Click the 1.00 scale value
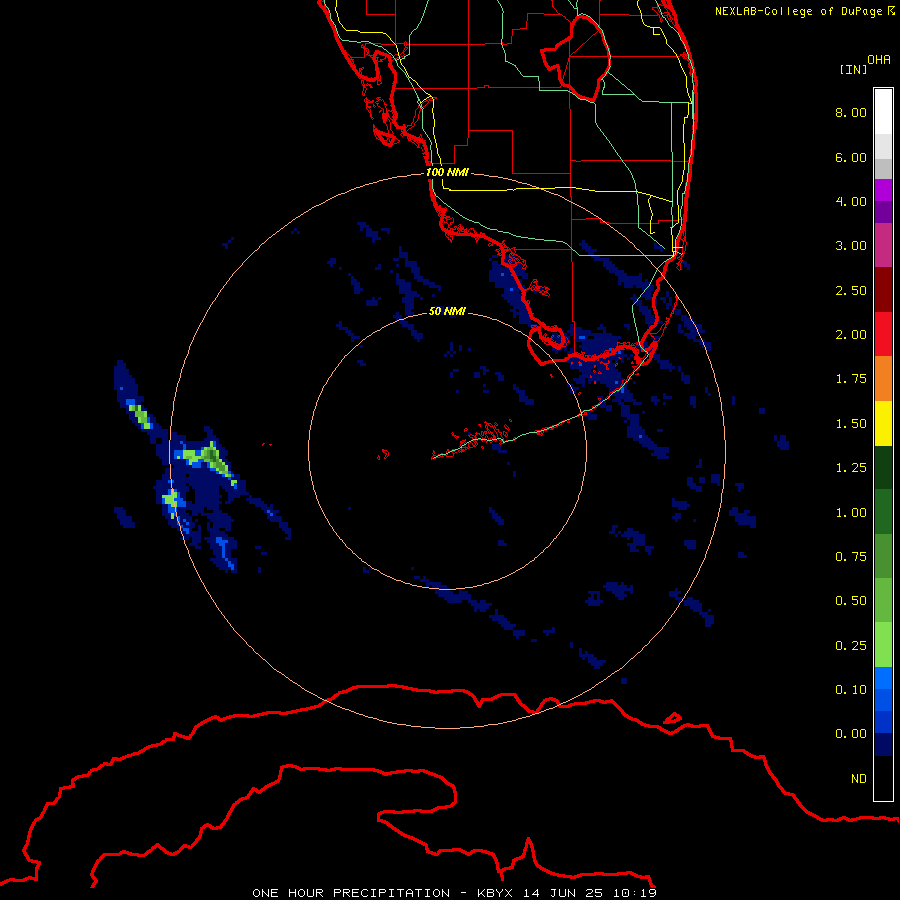Screen dimensions: 900x900 [851, 513]
